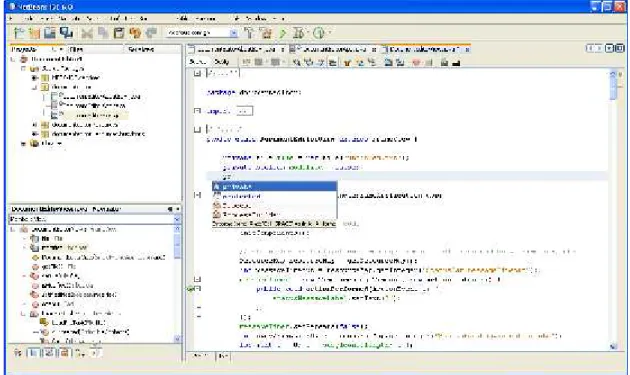This screenshot has width=630, height=375.
Task: Click the Open Project toolbar icon
Action: click(x=50, y=33)
